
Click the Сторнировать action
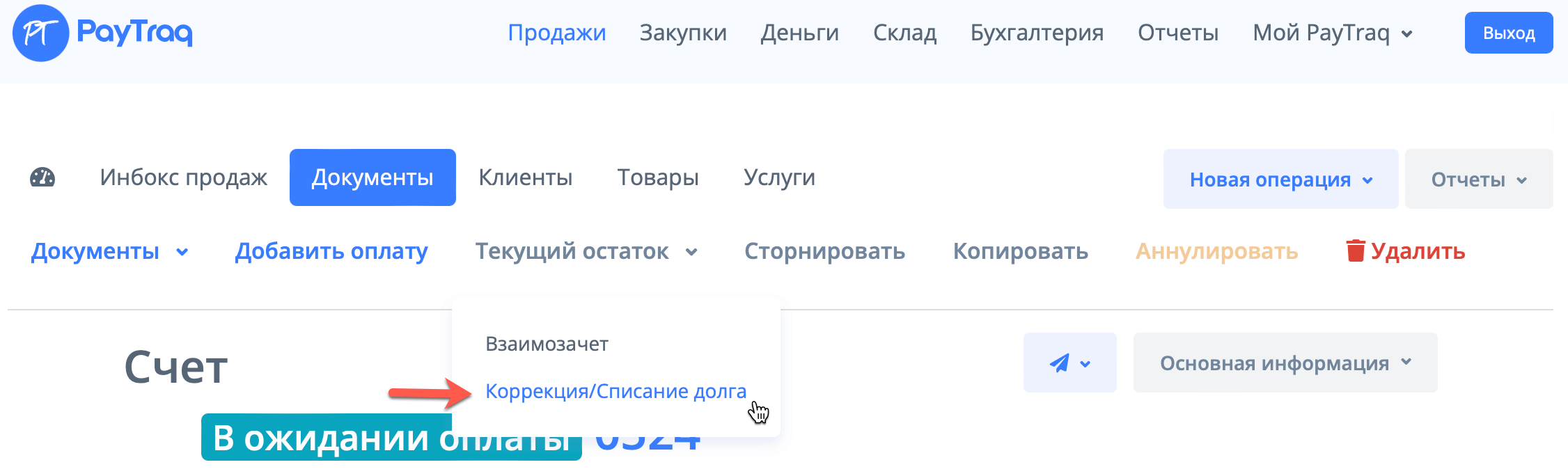click(824, 251)
